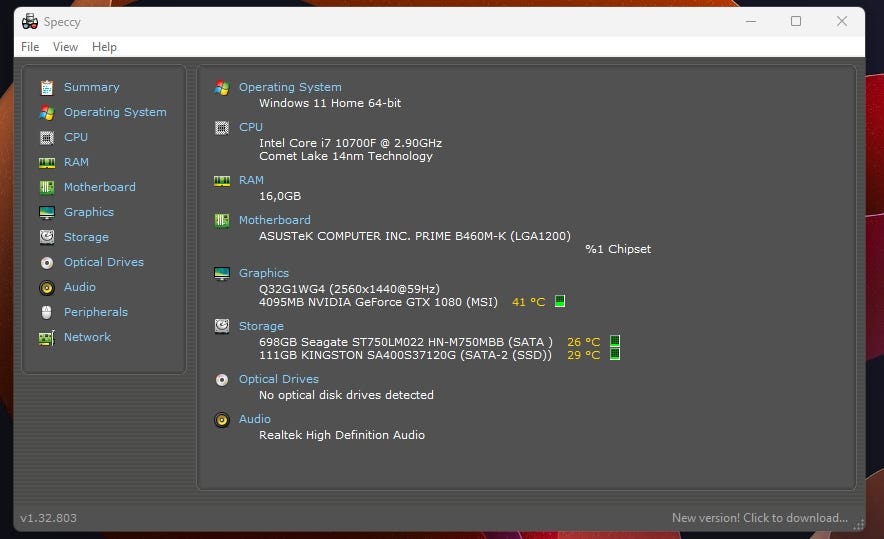Image resolution: width=884 pixels, height=539 pixels.
Task: Click 'ASUSTeK COMPUTER INC. PRIME B460M-K' text
Action: 382,236
